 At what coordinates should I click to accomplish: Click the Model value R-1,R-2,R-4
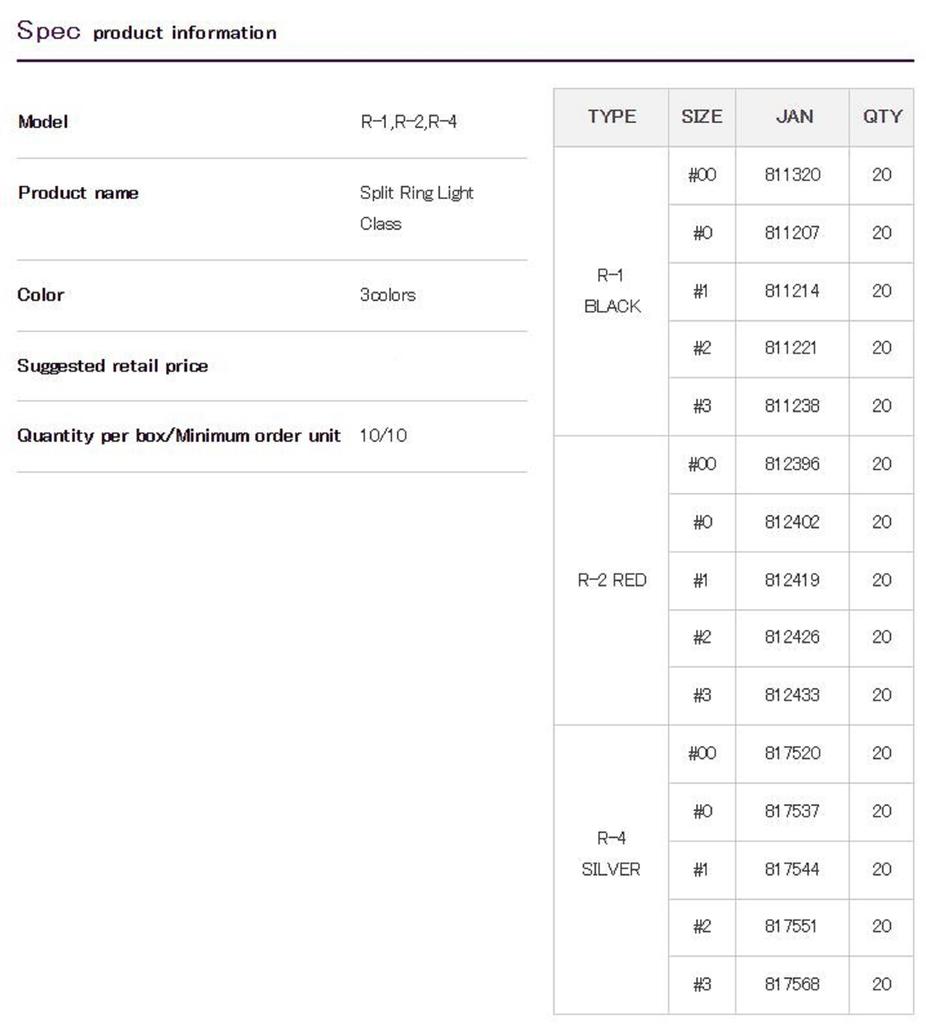pyautogui.click(x=408, y=123)
